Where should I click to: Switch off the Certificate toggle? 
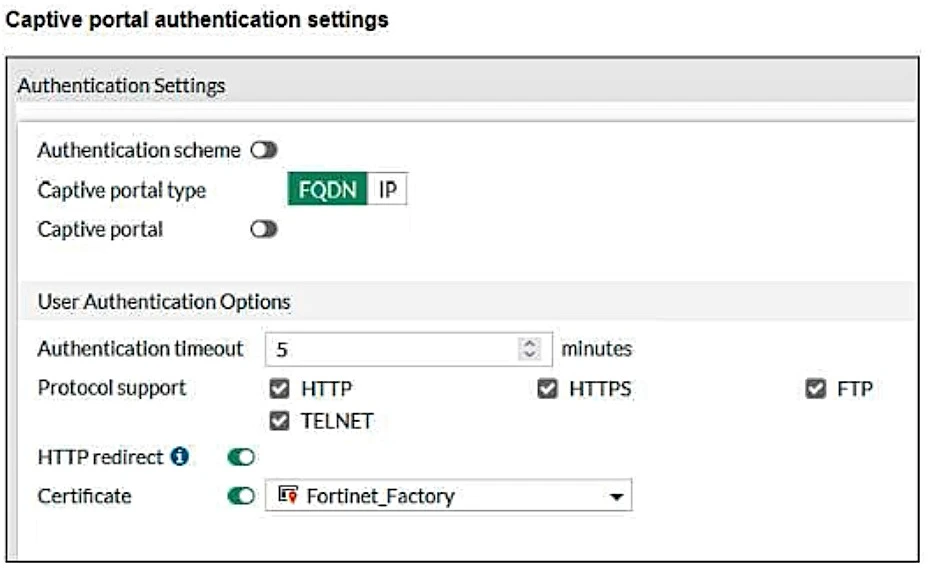click(241, 496)
